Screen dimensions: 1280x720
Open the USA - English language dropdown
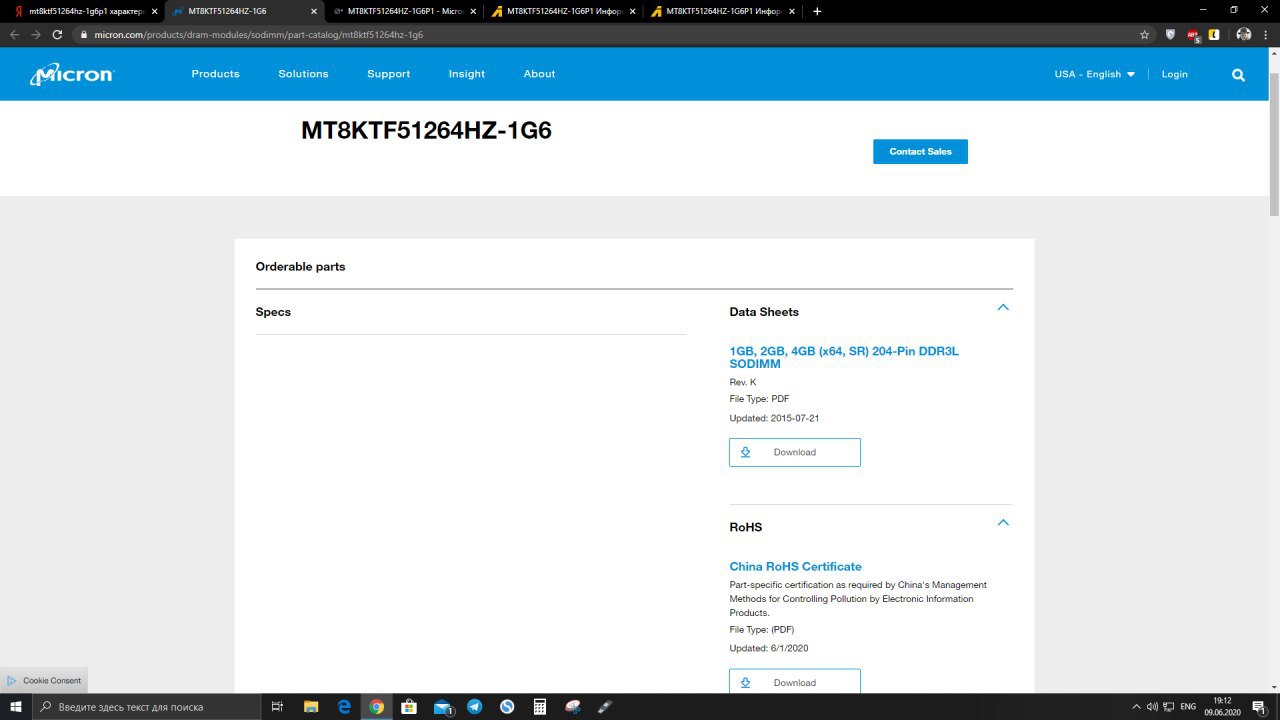[x=1094, y=74]
